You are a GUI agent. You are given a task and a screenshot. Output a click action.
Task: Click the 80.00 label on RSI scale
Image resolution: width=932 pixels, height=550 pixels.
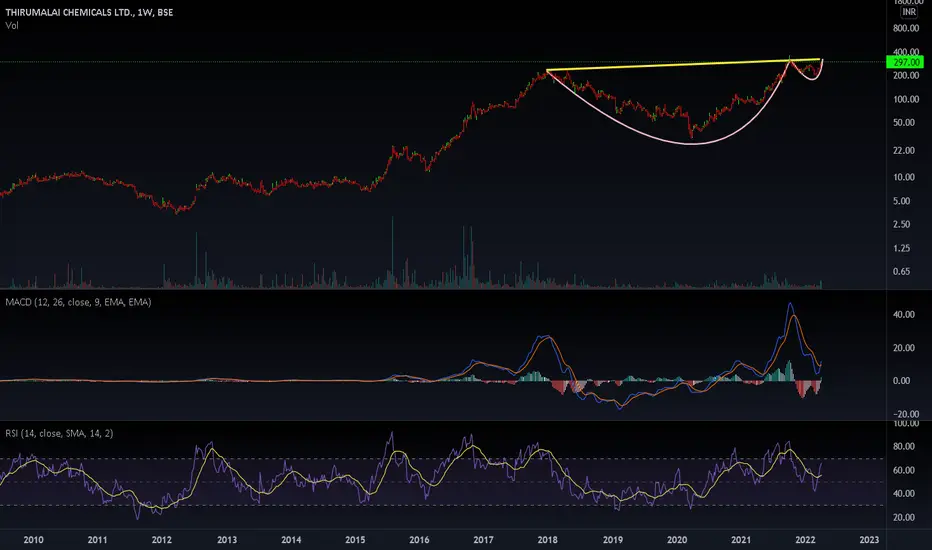[903, 447]
